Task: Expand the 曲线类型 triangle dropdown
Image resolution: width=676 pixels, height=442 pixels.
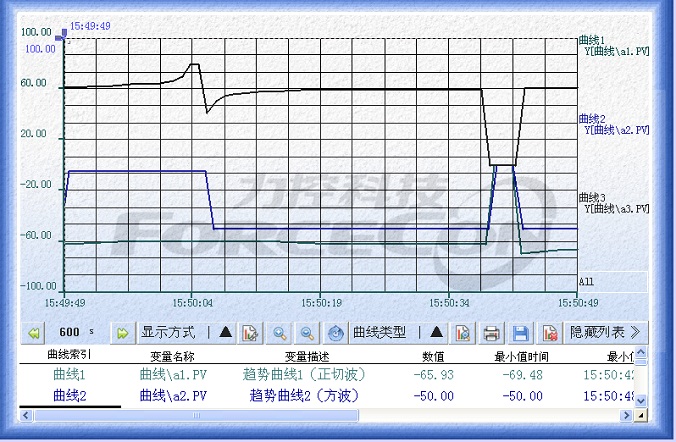Action: click(x=436, y=332)
